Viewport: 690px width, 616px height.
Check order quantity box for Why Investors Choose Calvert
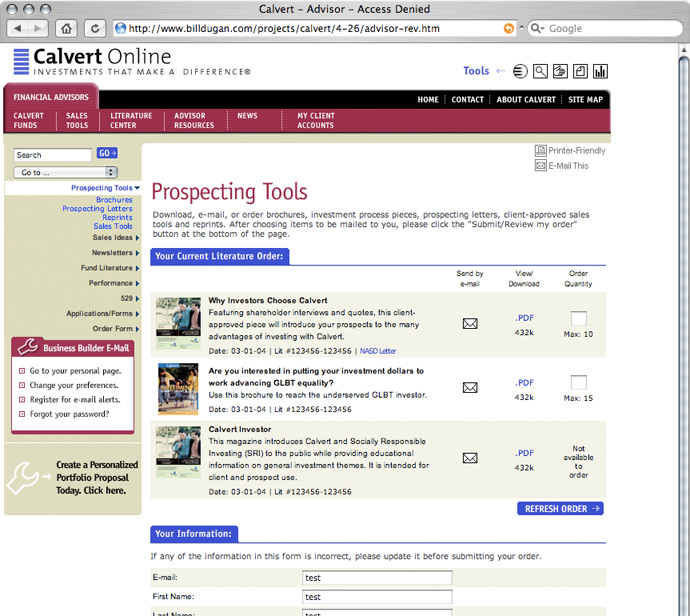tap(578, 318)
